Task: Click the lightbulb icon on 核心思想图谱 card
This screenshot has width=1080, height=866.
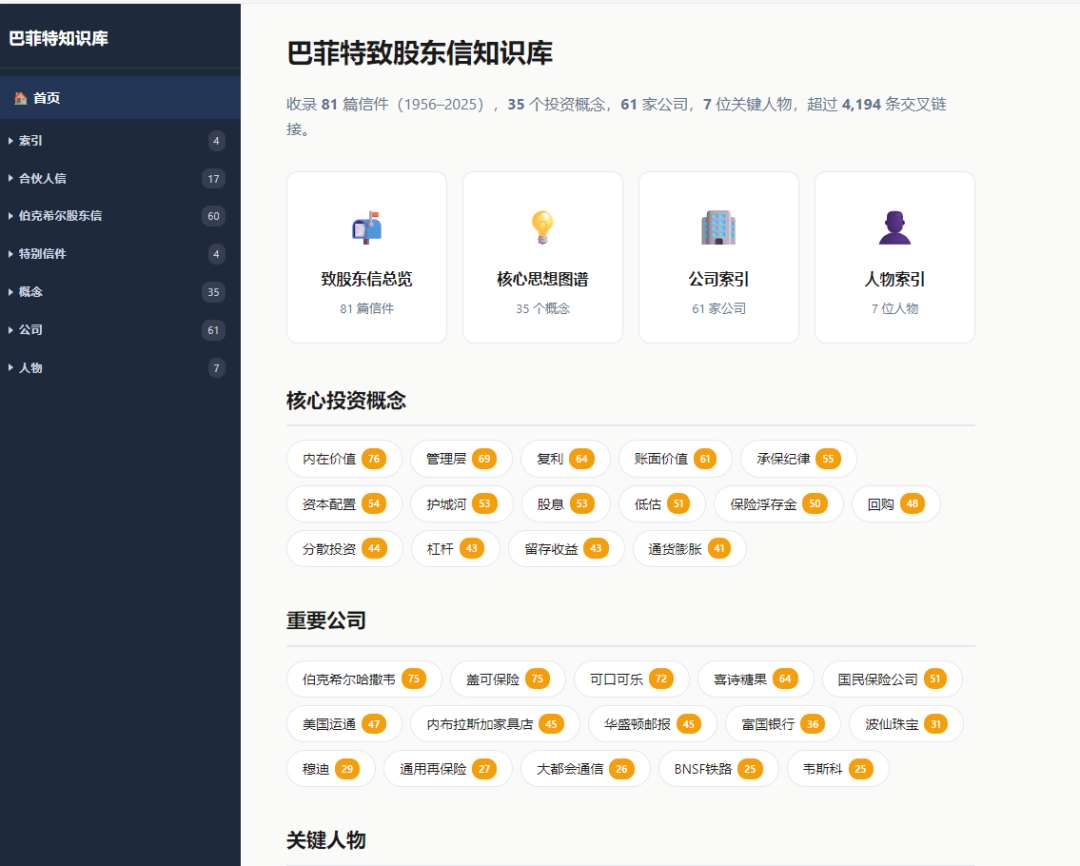Action: 543,227
